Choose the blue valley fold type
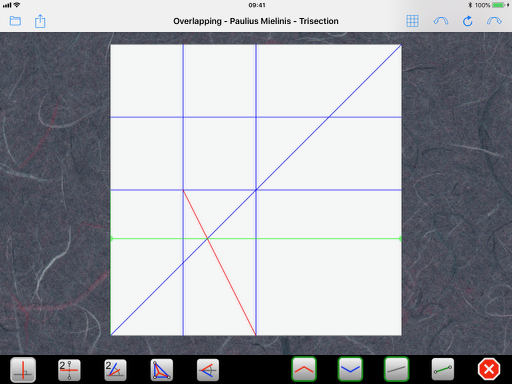 pos(350,369)
